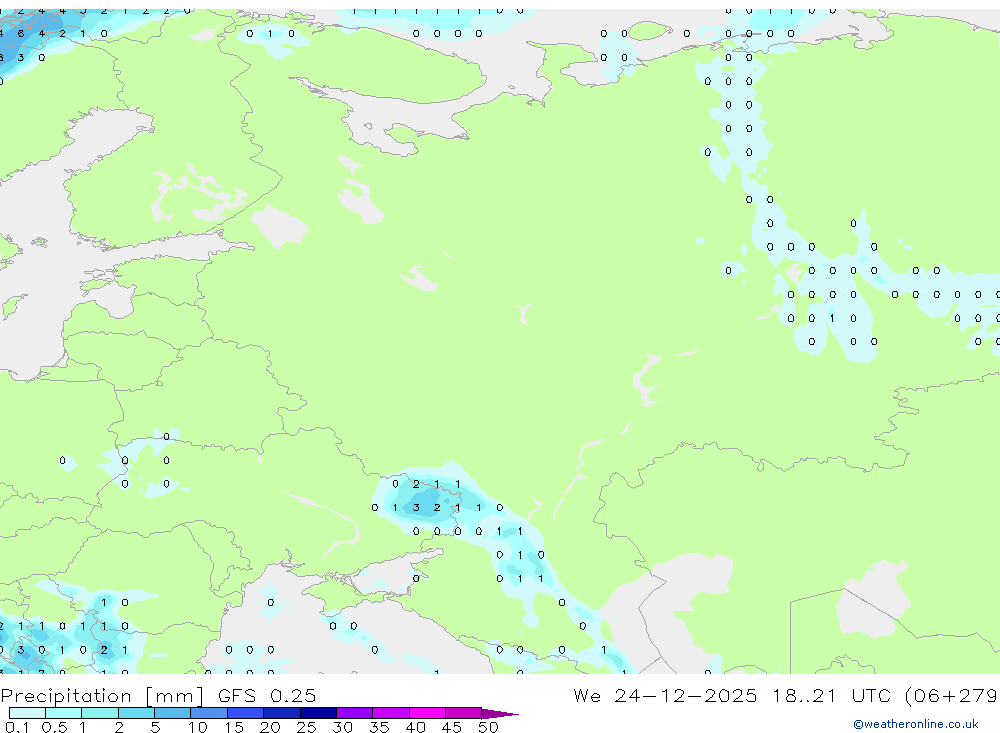Click the forecast offset '(06+279' text
The width and height of the screenshot is (1000, 733).
[952, 696]
